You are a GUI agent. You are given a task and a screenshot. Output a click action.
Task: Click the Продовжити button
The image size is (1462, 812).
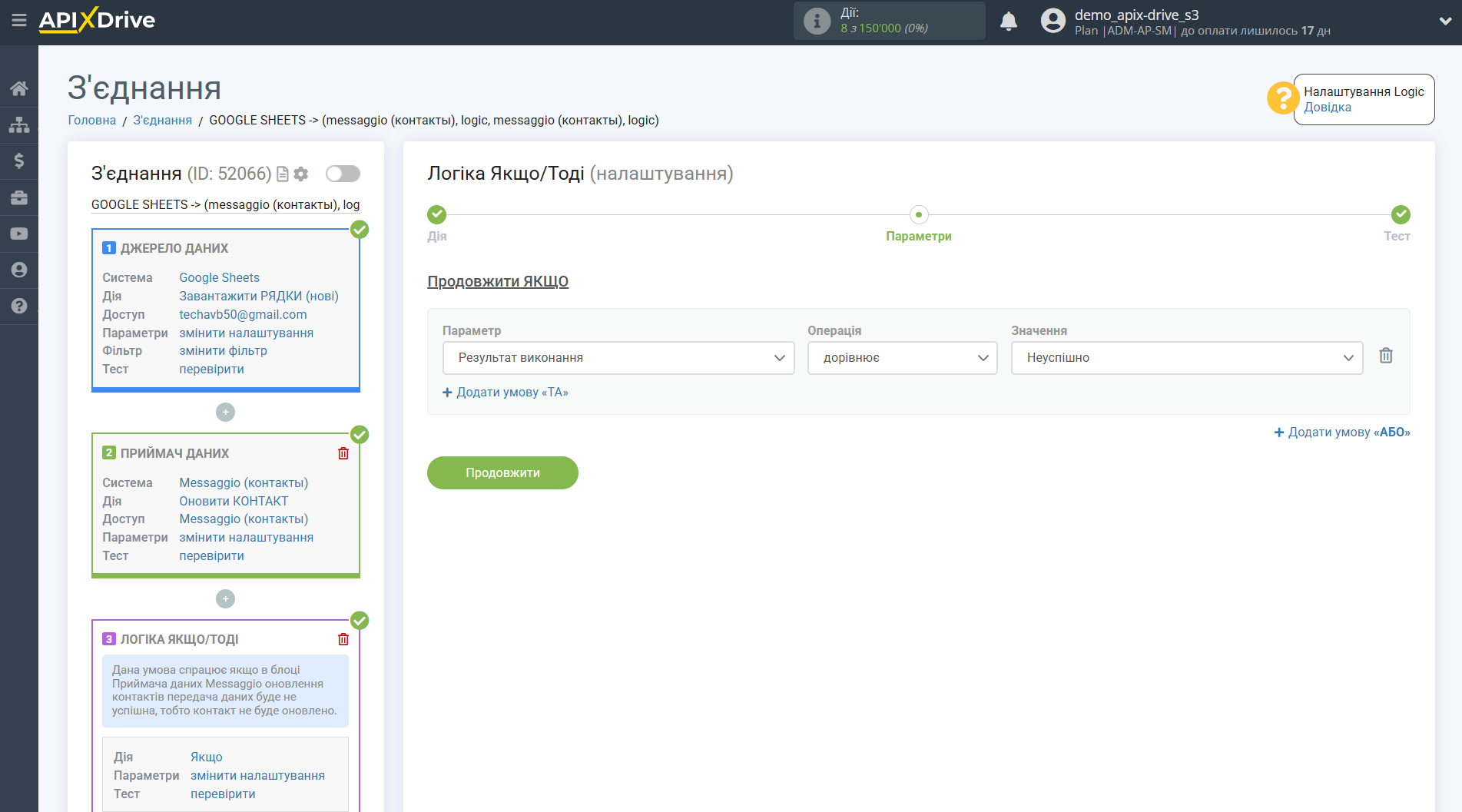click(502, 472)
